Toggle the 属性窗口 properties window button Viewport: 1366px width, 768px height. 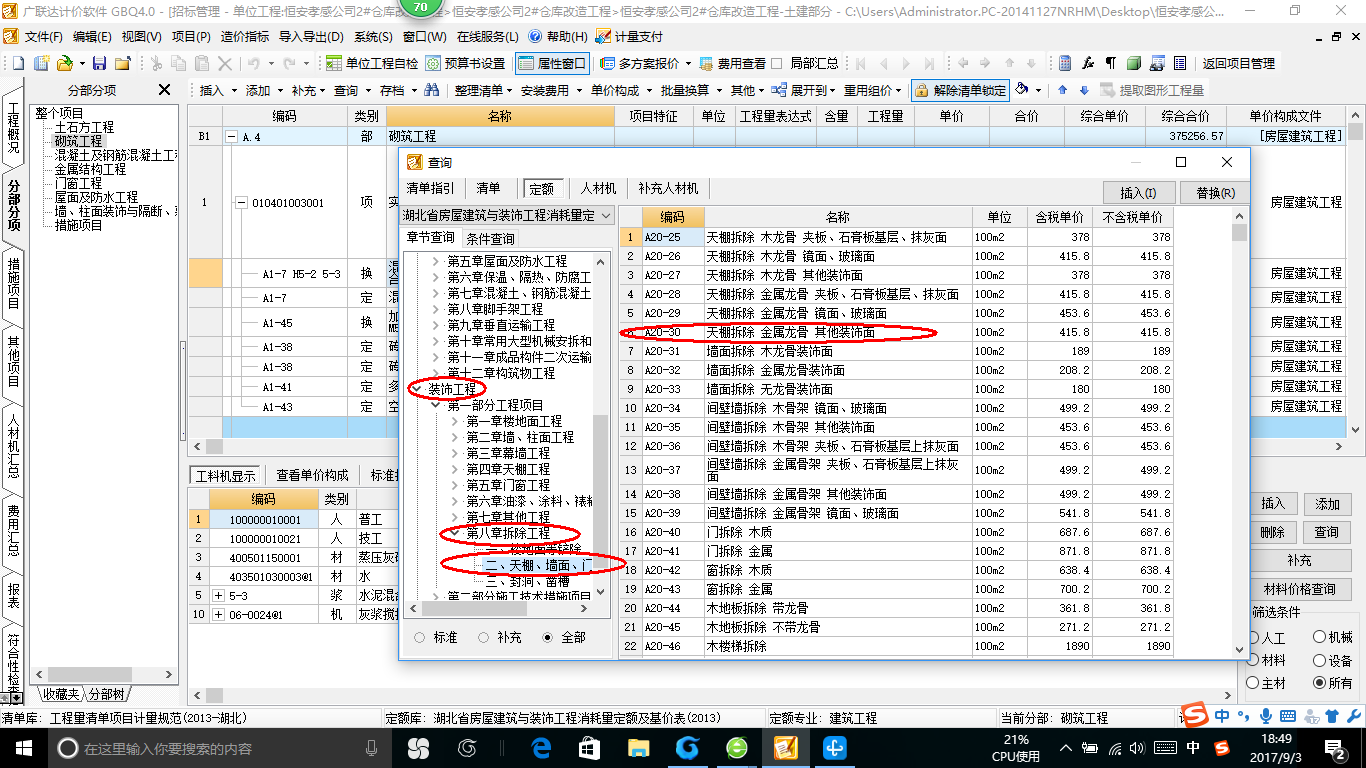(553, 63)
